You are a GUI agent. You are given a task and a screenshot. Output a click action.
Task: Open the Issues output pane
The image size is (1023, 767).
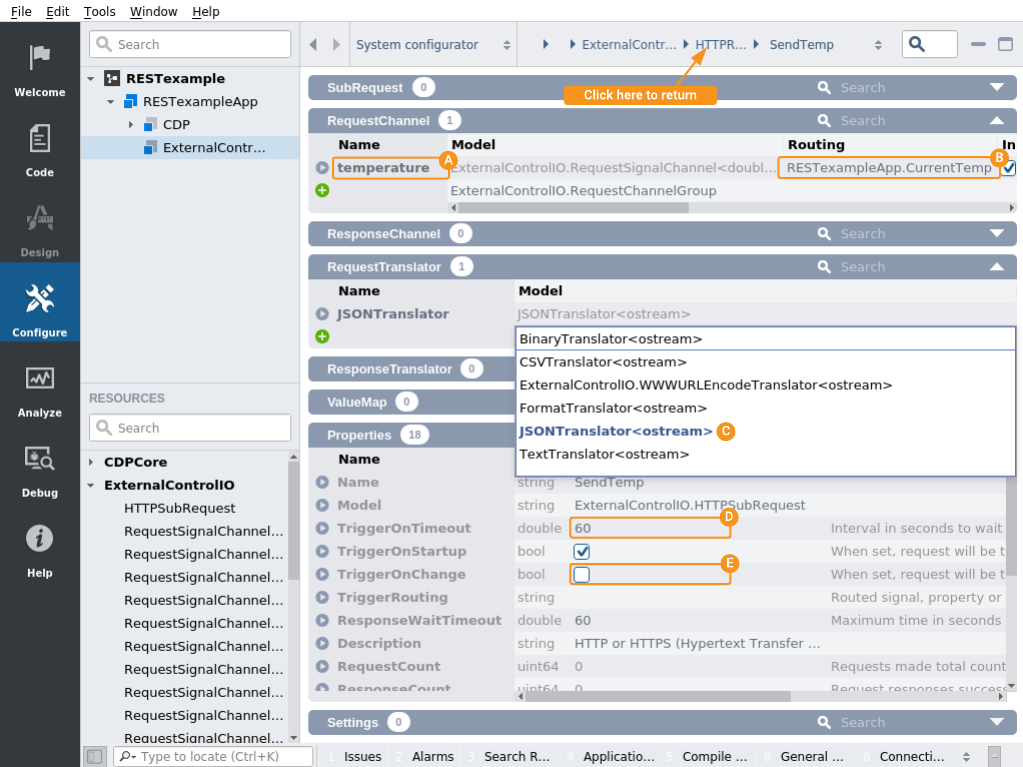pos(362,756)
